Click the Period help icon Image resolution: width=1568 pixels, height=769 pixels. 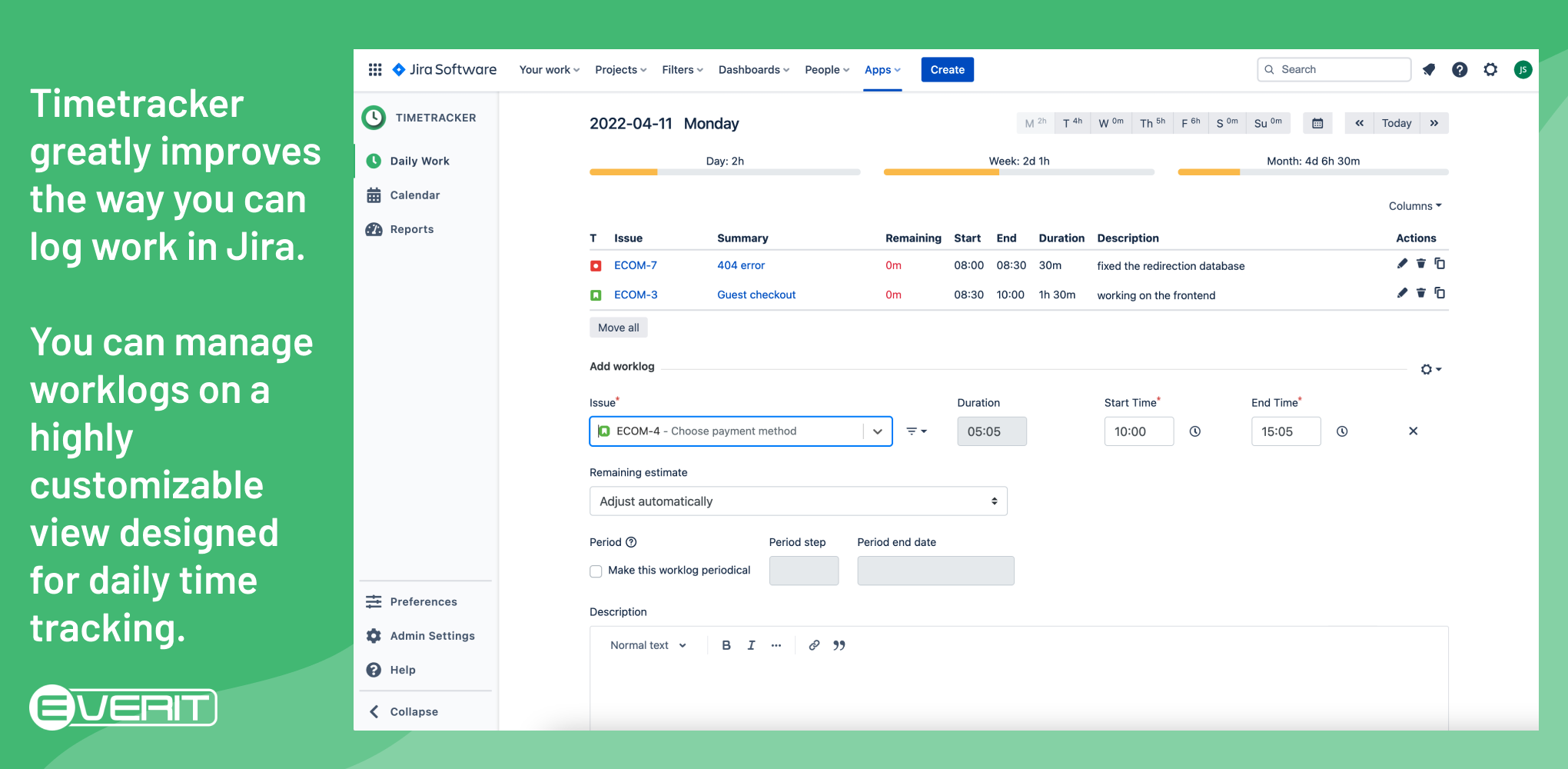click(x=631, y=542)
